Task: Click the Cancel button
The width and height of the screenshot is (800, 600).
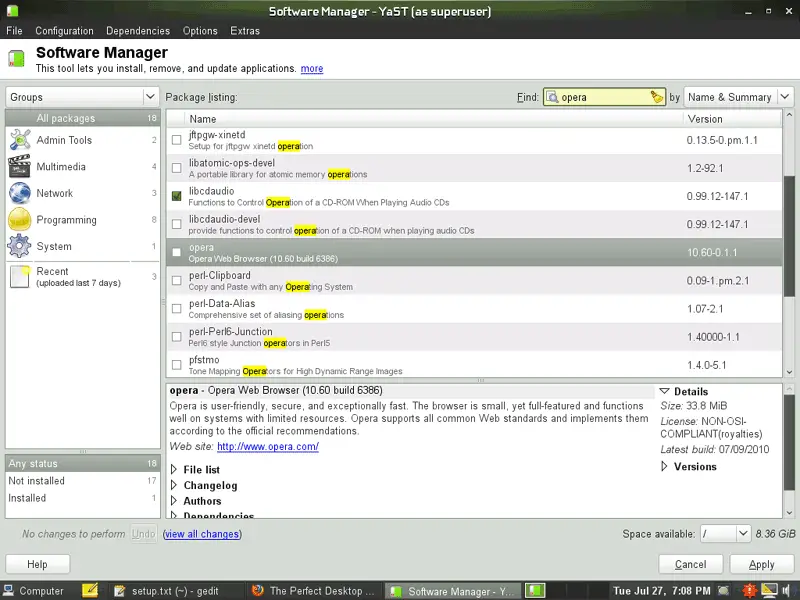Action: pos(690,564)
